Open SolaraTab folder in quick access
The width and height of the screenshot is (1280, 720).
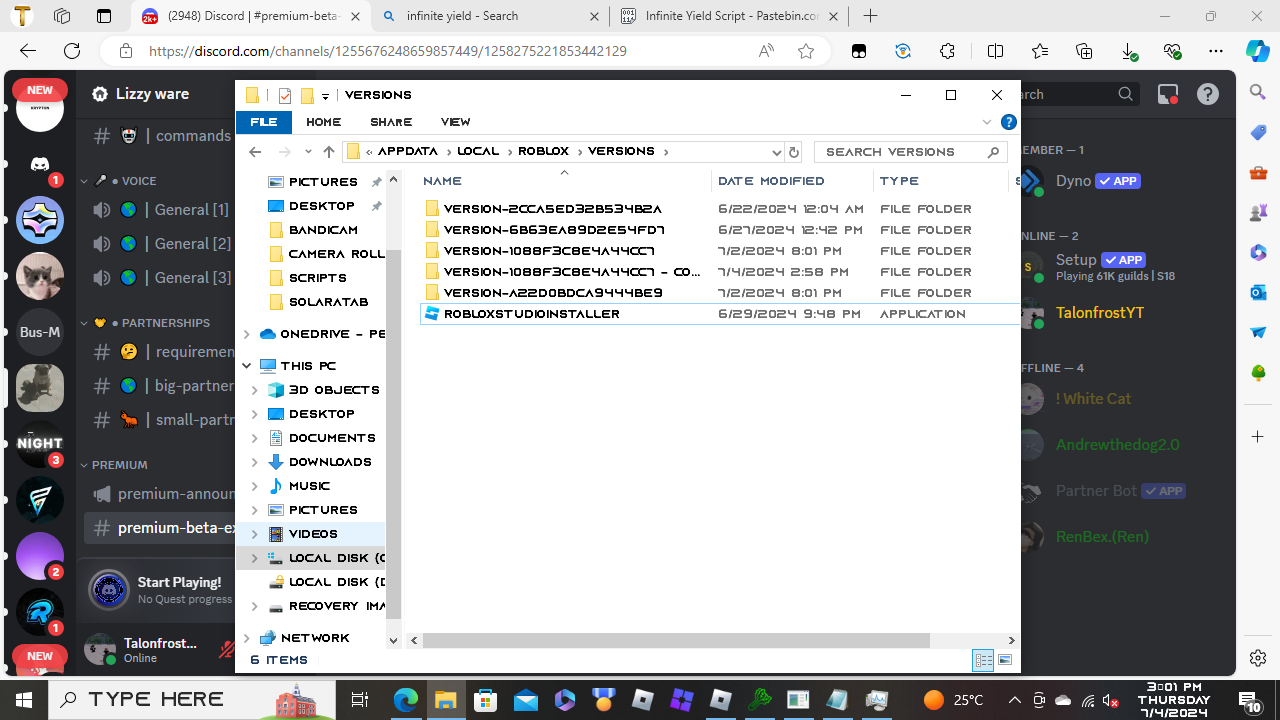[328, 302]
